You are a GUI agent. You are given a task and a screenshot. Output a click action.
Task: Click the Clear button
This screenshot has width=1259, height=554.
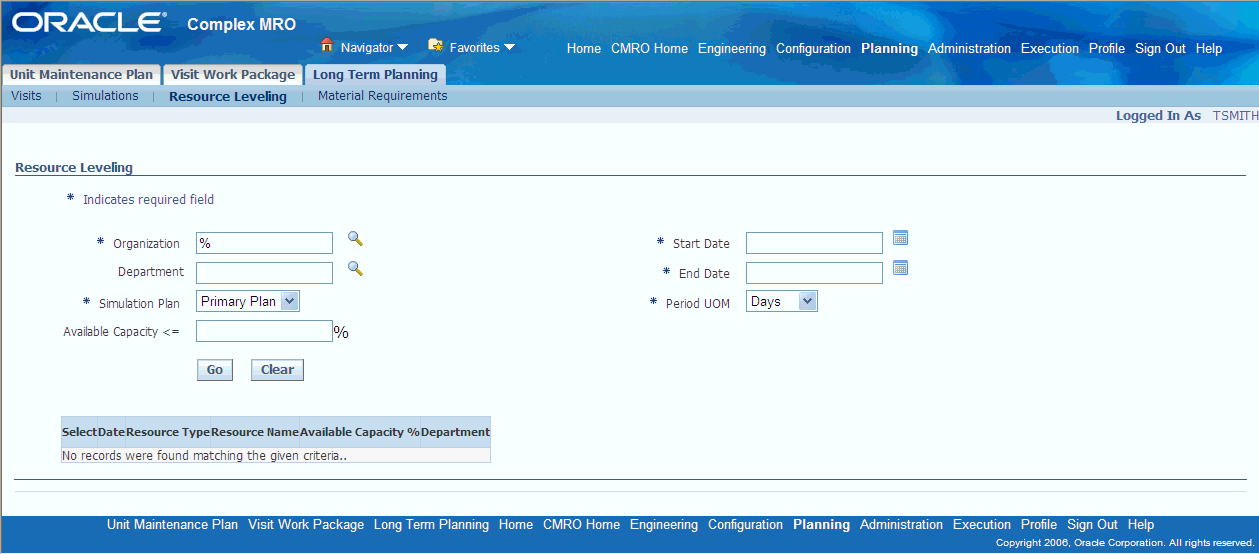277,370
